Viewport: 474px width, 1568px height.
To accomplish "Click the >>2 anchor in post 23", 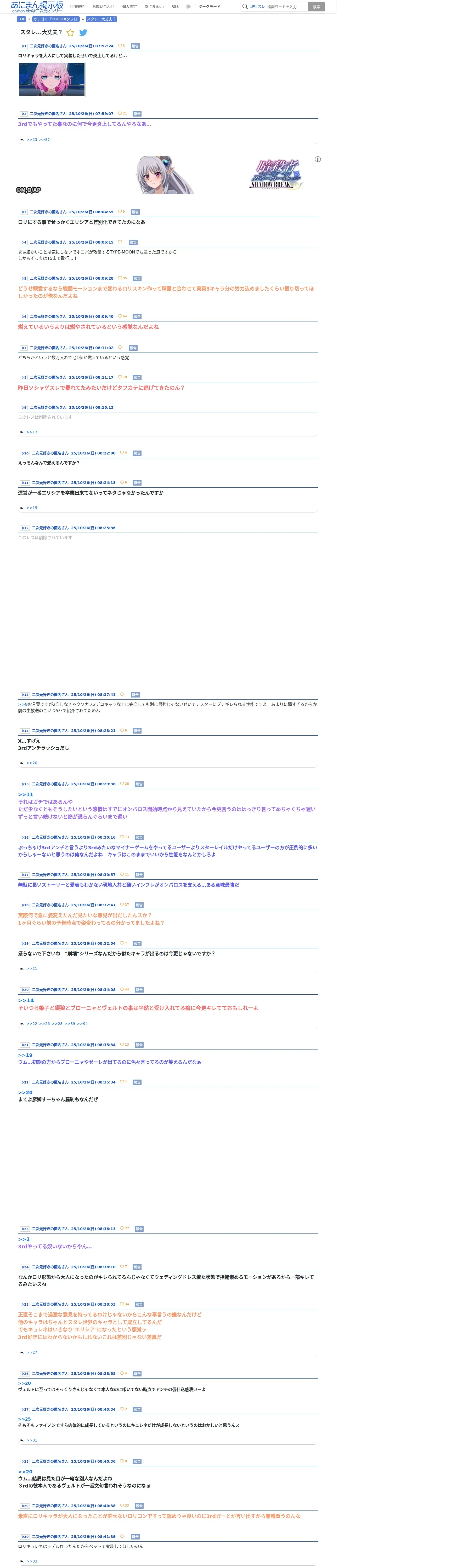I will (x=24, y=1239).
